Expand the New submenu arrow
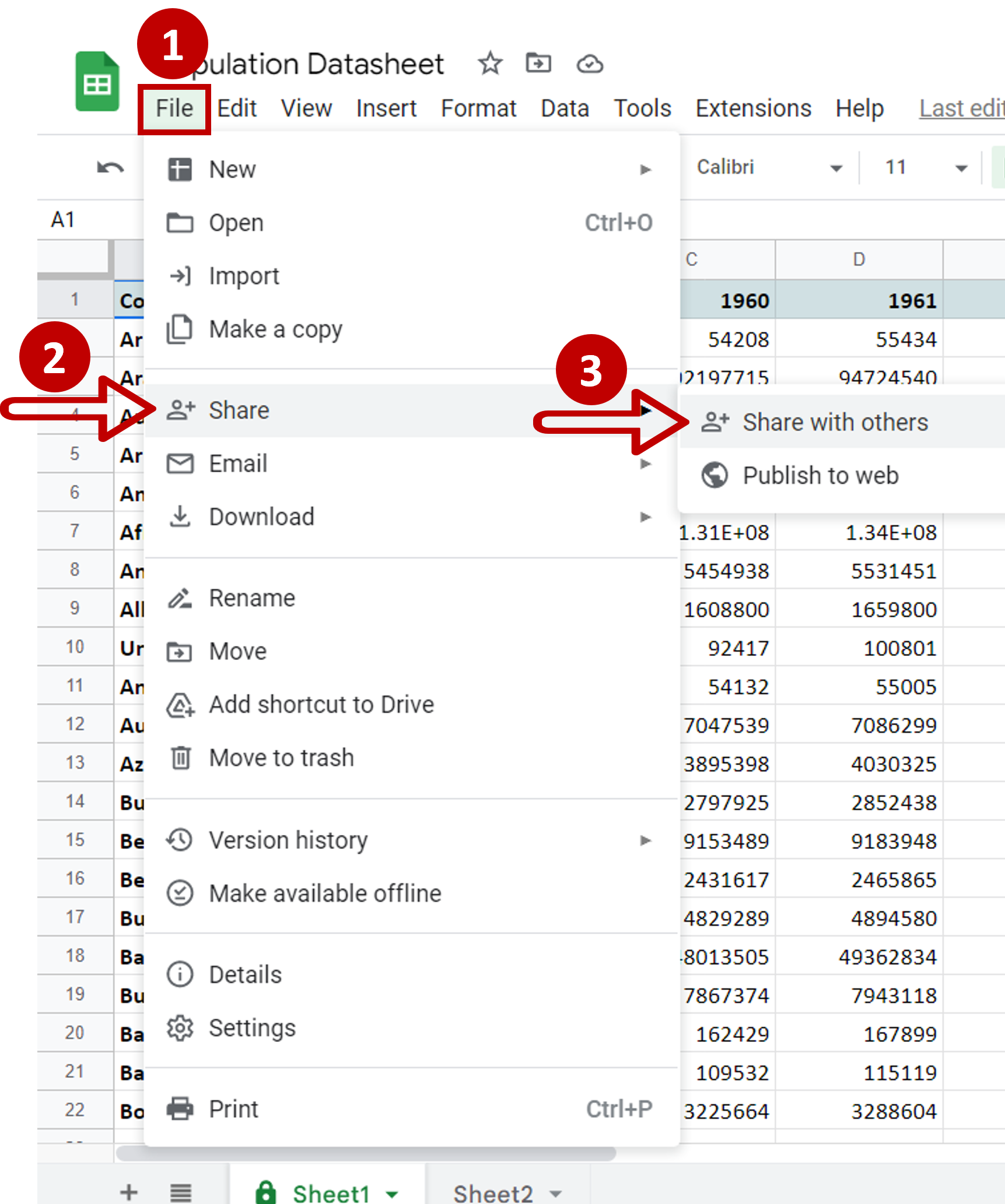Viewport: 1005px width, 1204px height. tap(645, 170)
